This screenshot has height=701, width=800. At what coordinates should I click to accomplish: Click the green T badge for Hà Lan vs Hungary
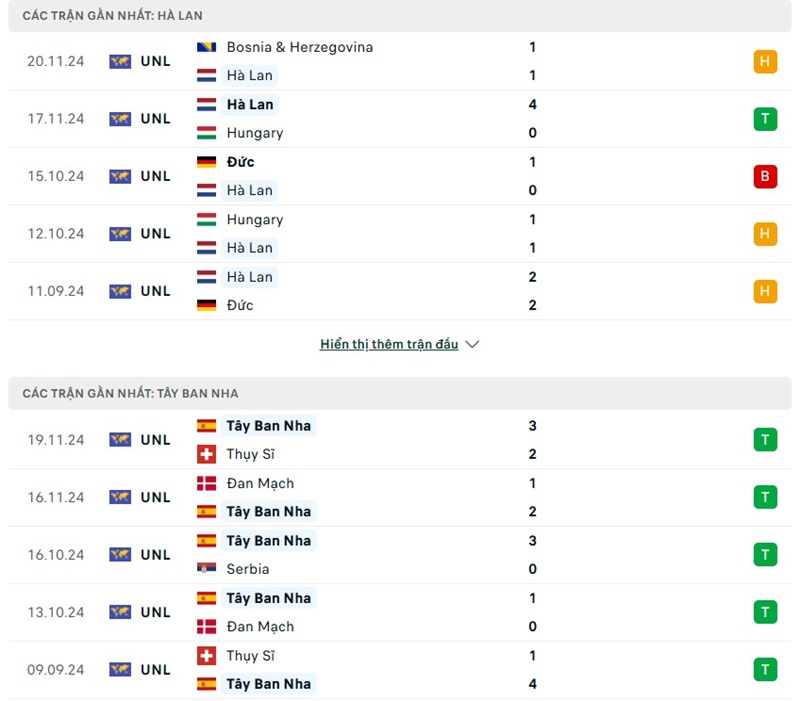(765, 119)
